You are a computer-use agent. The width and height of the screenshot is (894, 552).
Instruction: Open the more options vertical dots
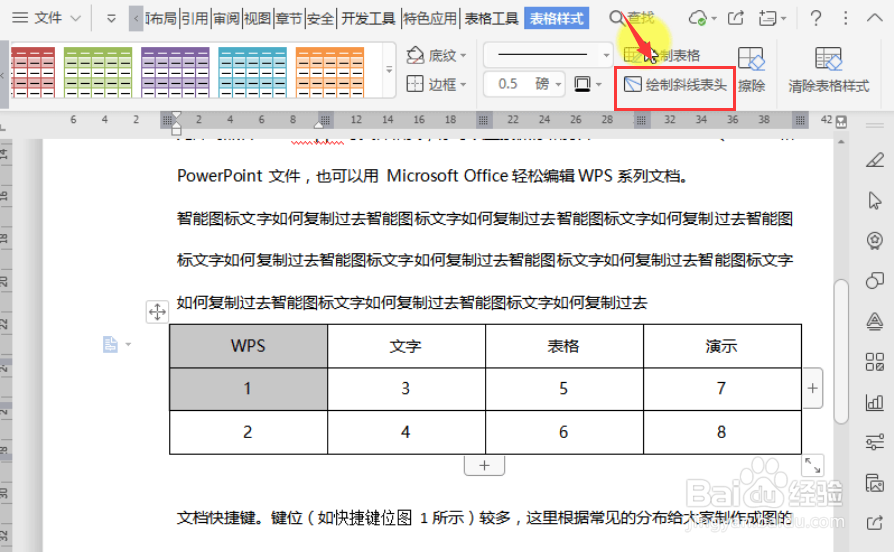coord(846,18)
